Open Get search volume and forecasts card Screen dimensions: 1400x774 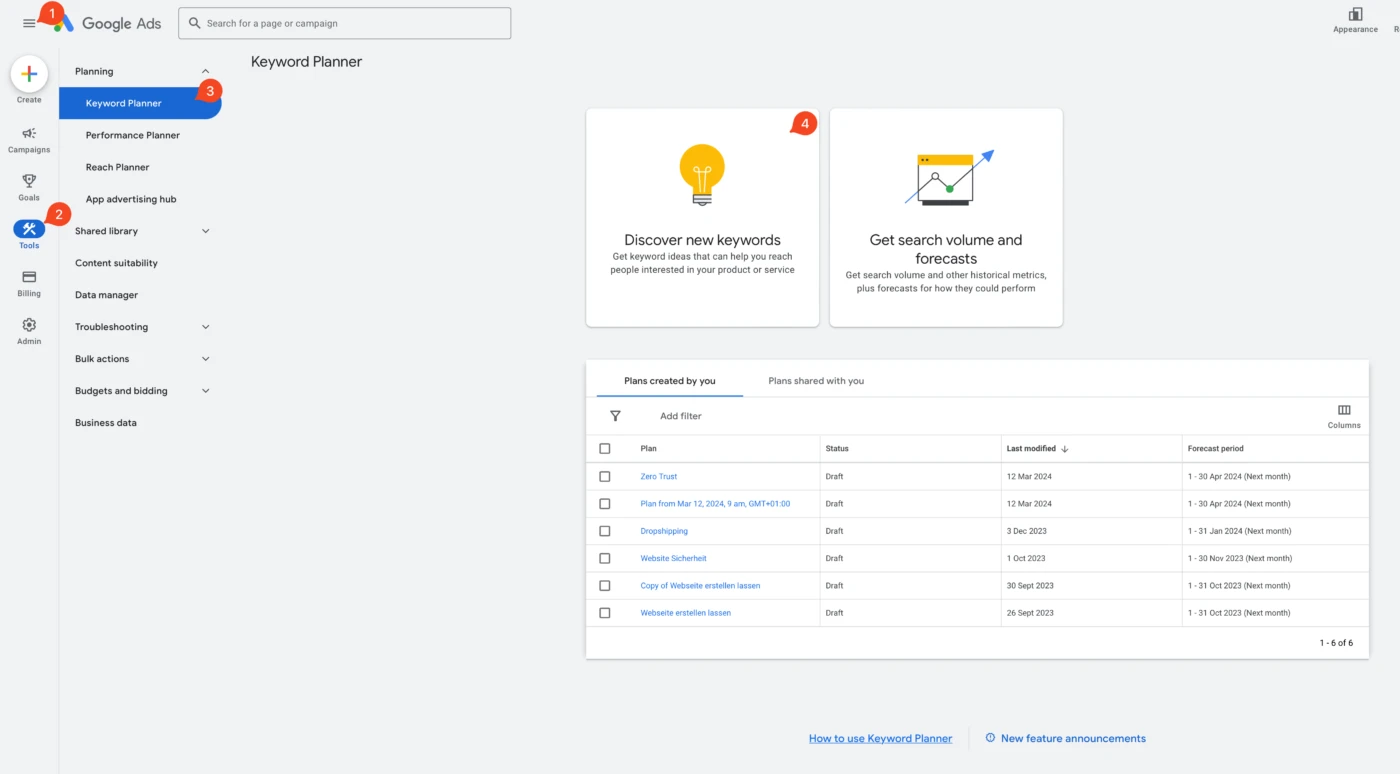pos(946,217)
